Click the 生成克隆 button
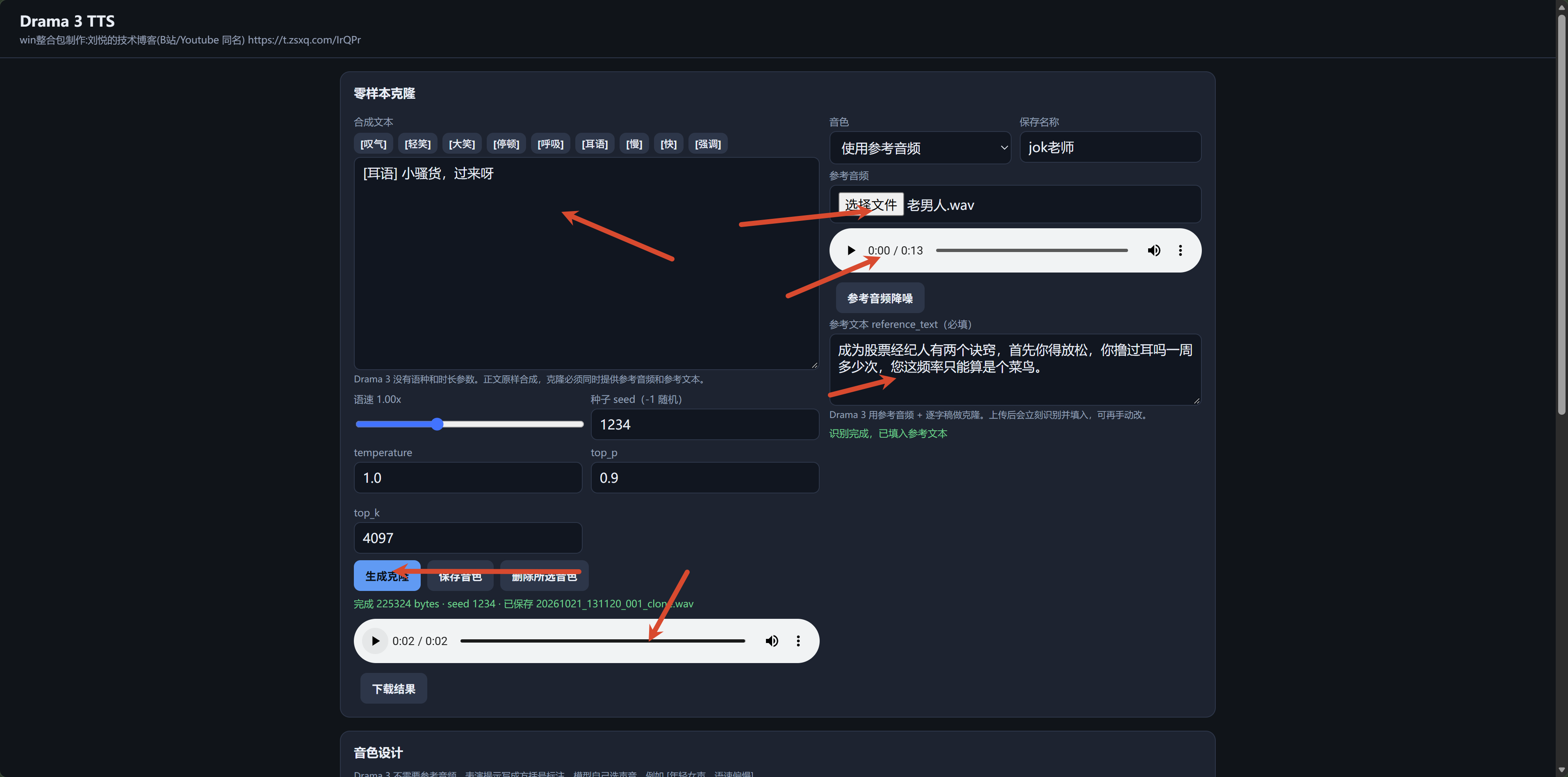This screenshot has height=777, width=1568. (387, 576)
